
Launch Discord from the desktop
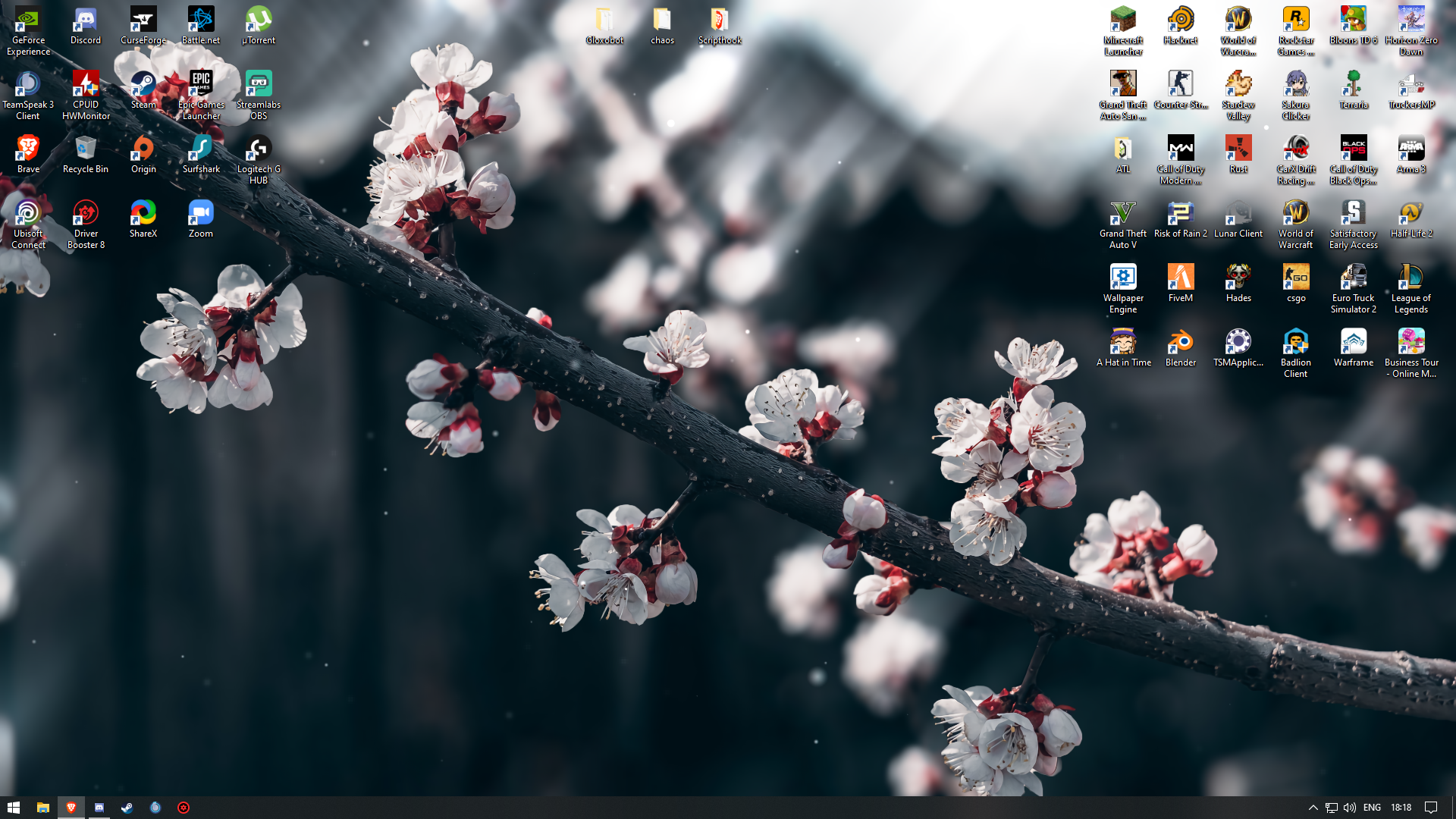[86, 25]
